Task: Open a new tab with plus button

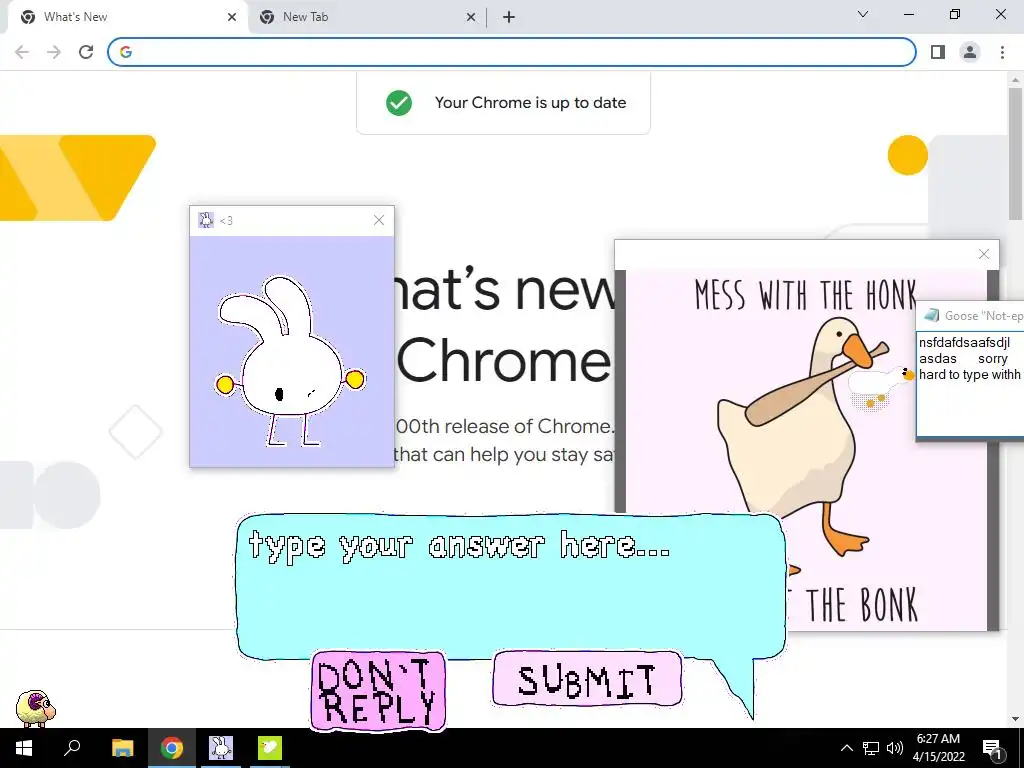Action: [509, 18]
